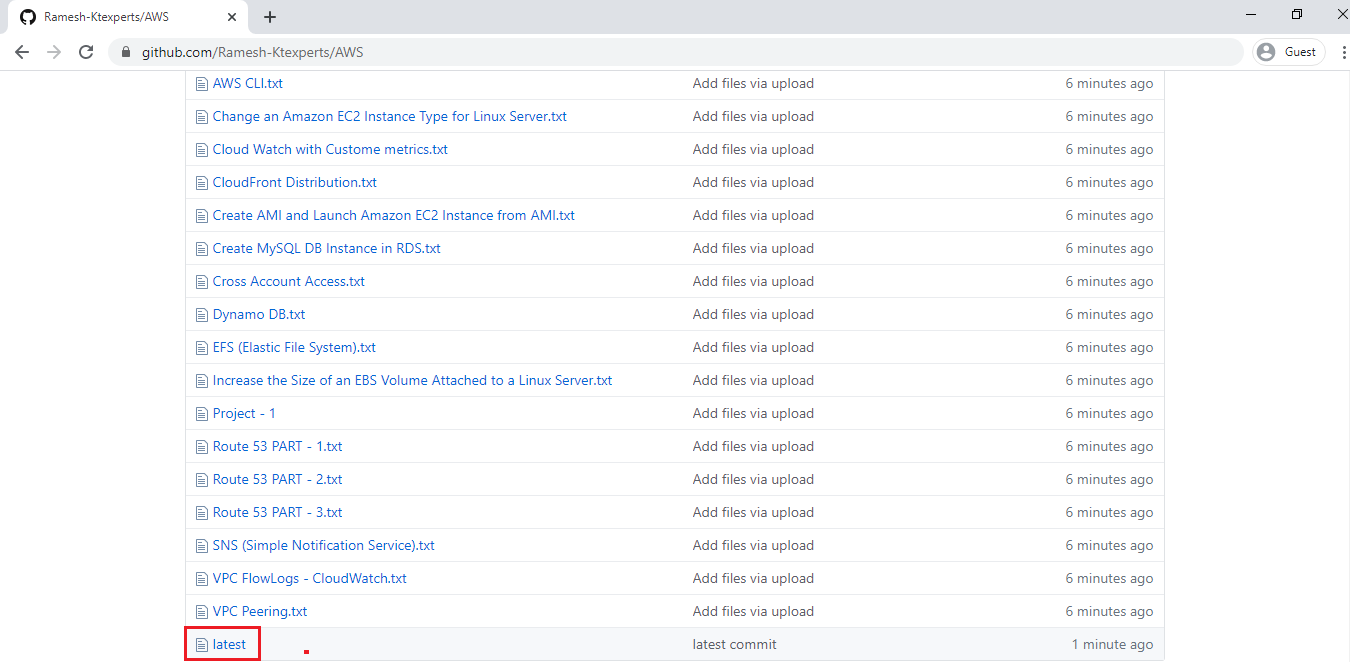Click 'Add files via upload' for Cross Account Access
The width and height of the screenshot is (1350, 662).
753,282
